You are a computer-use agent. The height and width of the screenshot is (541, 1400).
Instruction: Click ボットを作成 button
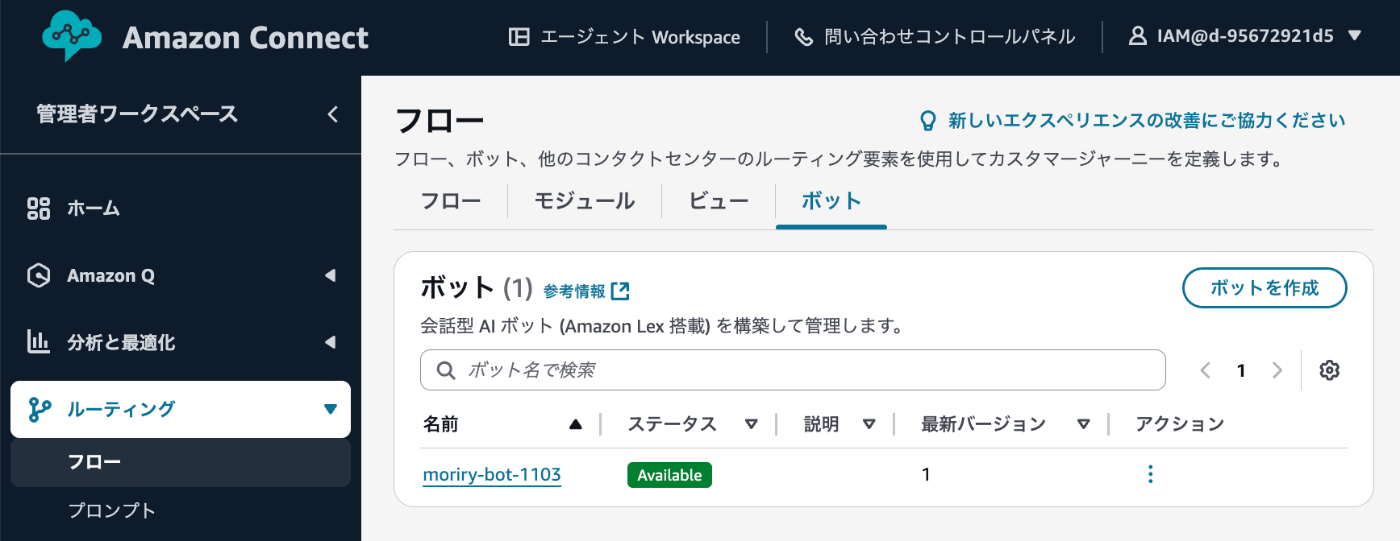(x=1265, y=288)
